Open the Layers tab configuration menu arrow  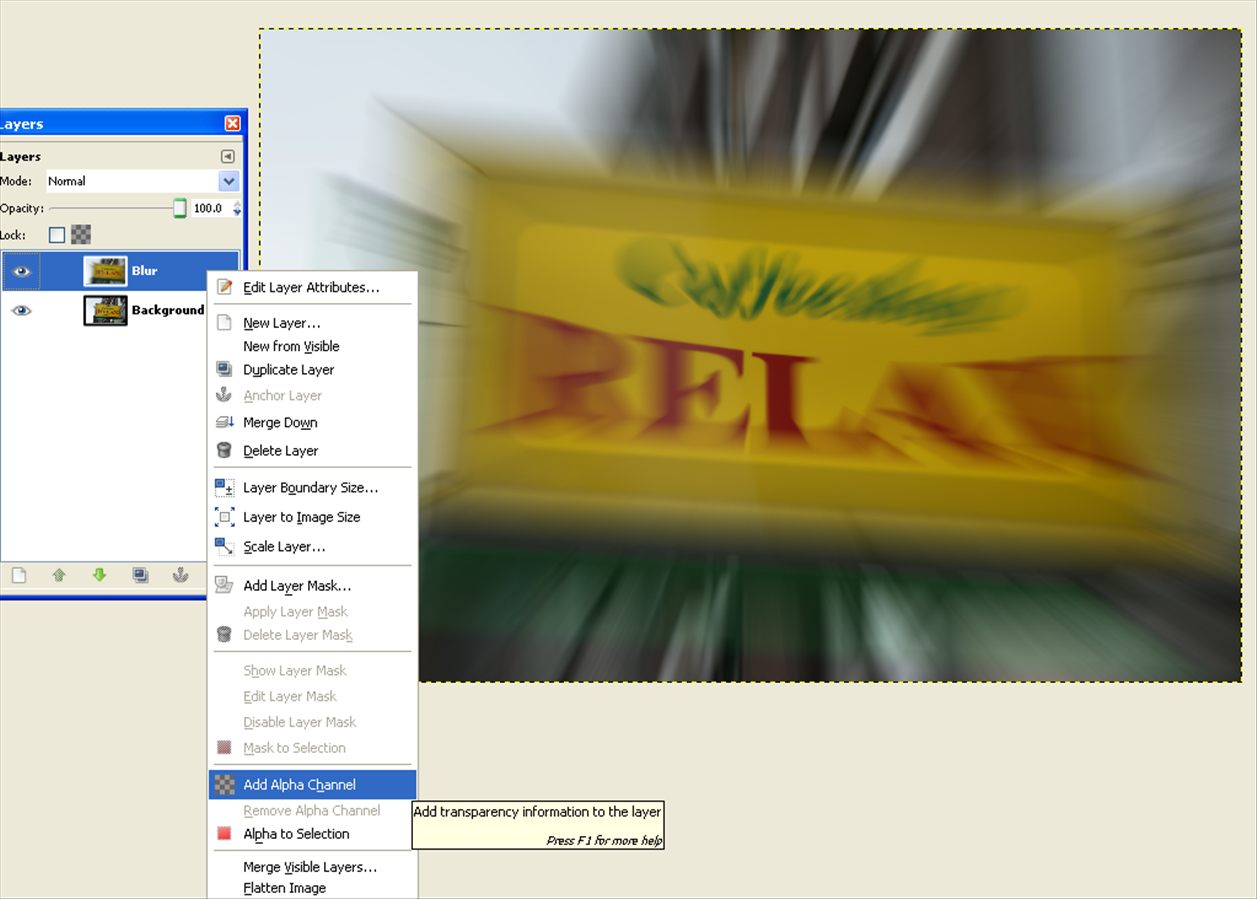click(x=228, y=157)
